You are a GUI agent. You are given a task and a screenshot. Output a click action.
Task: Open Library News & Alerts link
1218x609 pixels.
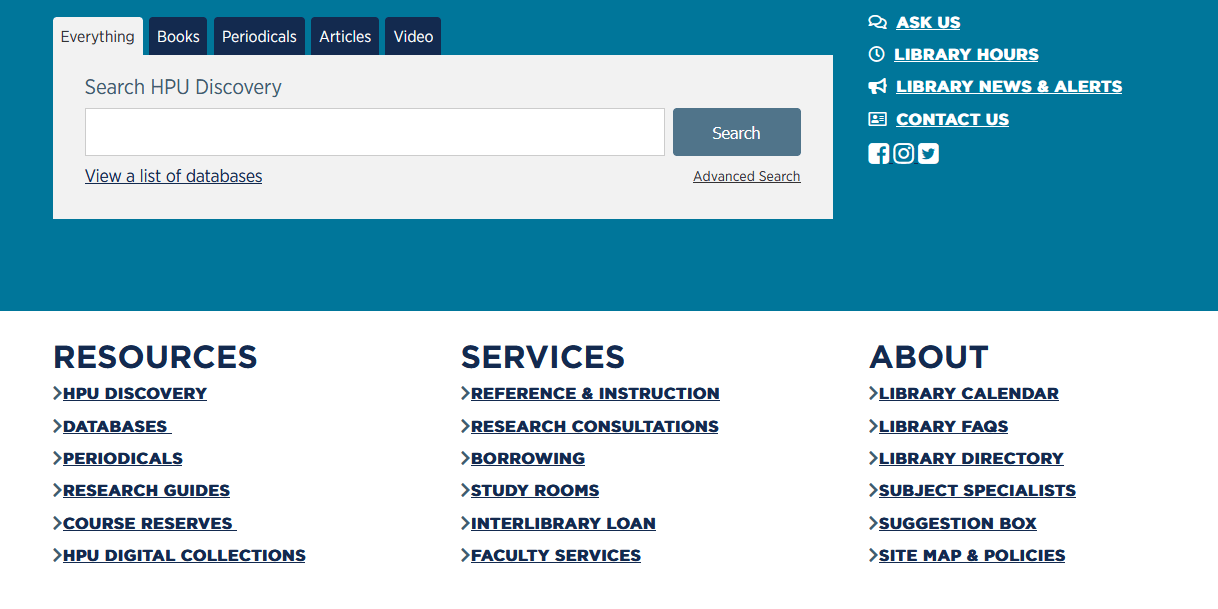[x=1009, y=86]
